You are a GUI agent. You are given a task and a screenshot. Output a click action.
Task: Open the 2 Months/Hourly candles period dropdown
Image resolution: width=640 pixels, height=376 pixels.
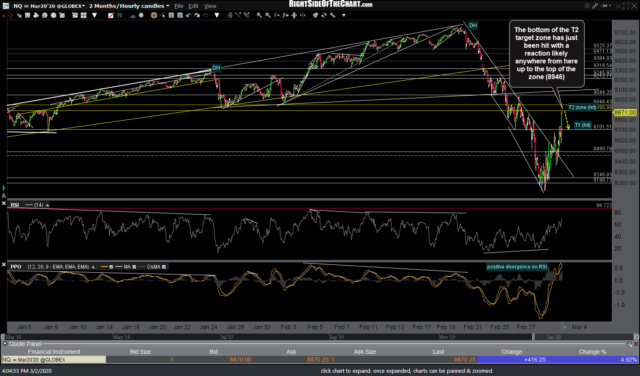tap(129, 6)
